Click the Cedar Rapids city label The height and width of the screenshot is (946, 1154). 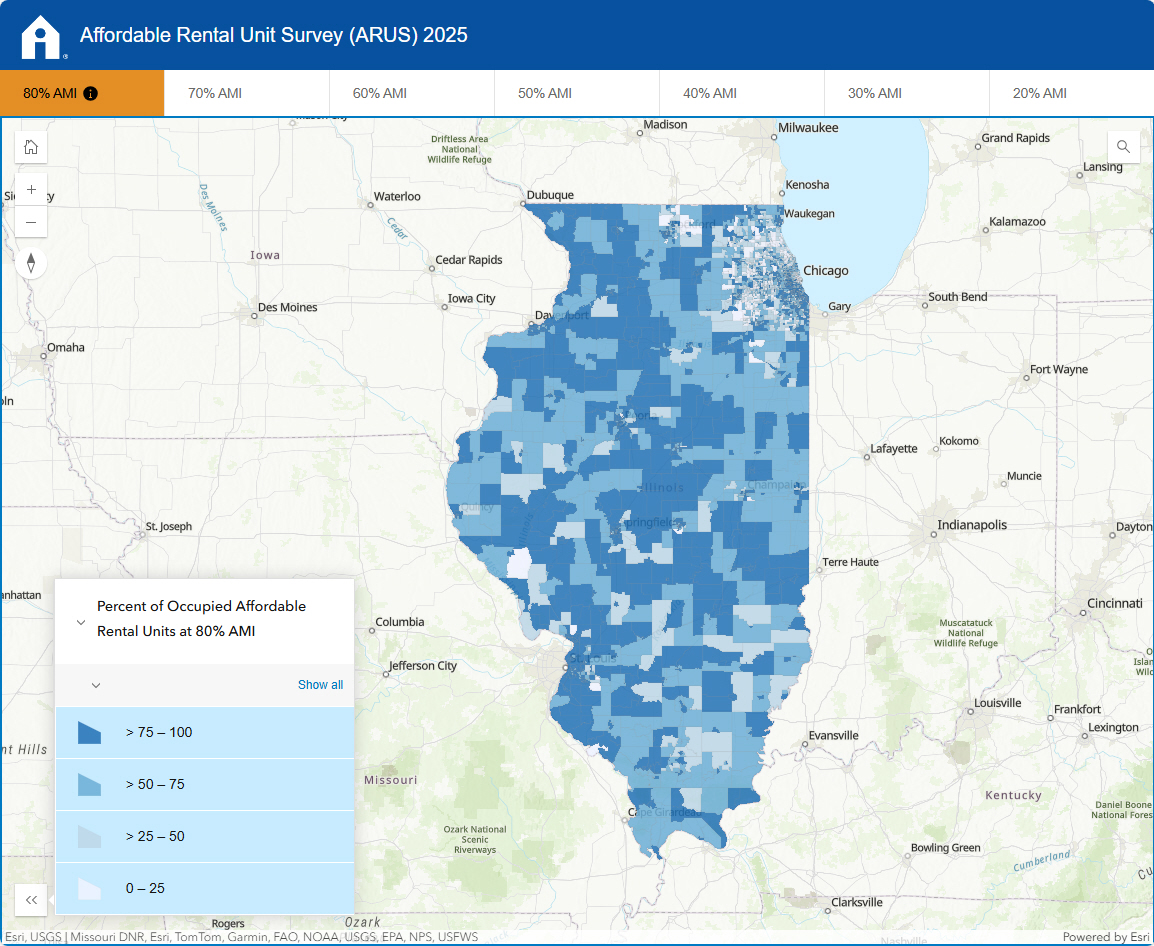[x=469, y=260]
